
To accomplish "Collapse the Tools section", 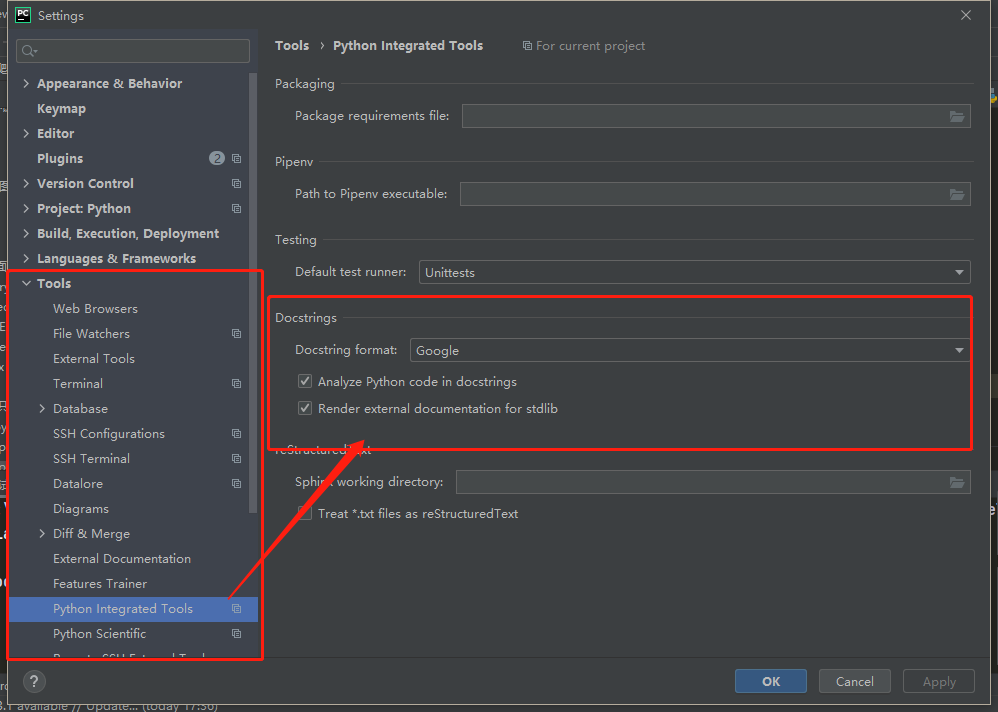I will tap(26, 283).
